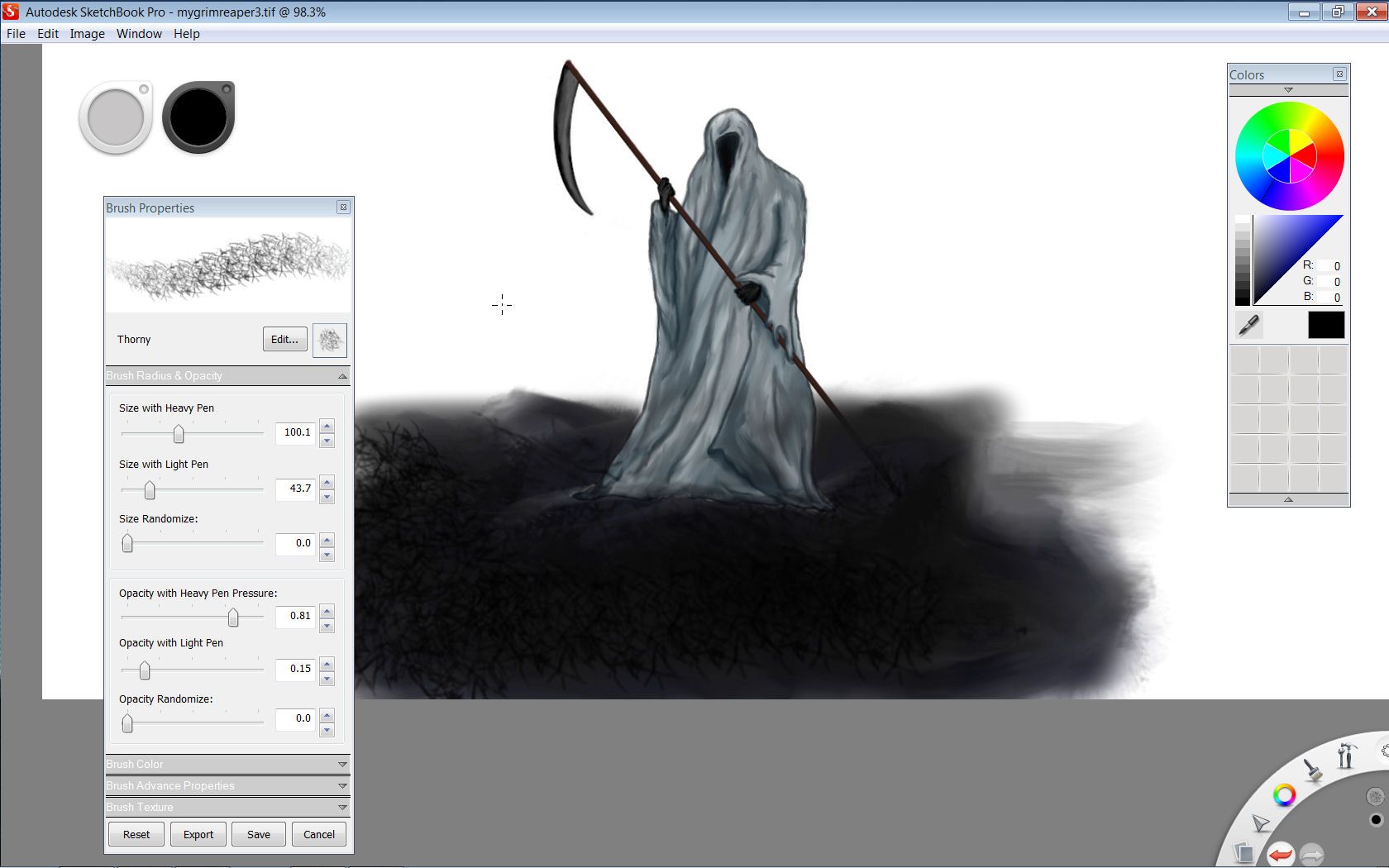The image size is (1389, 868).
Task: Pick the eyedropper in the Colors panel
Action: [x=1249, y=325]
